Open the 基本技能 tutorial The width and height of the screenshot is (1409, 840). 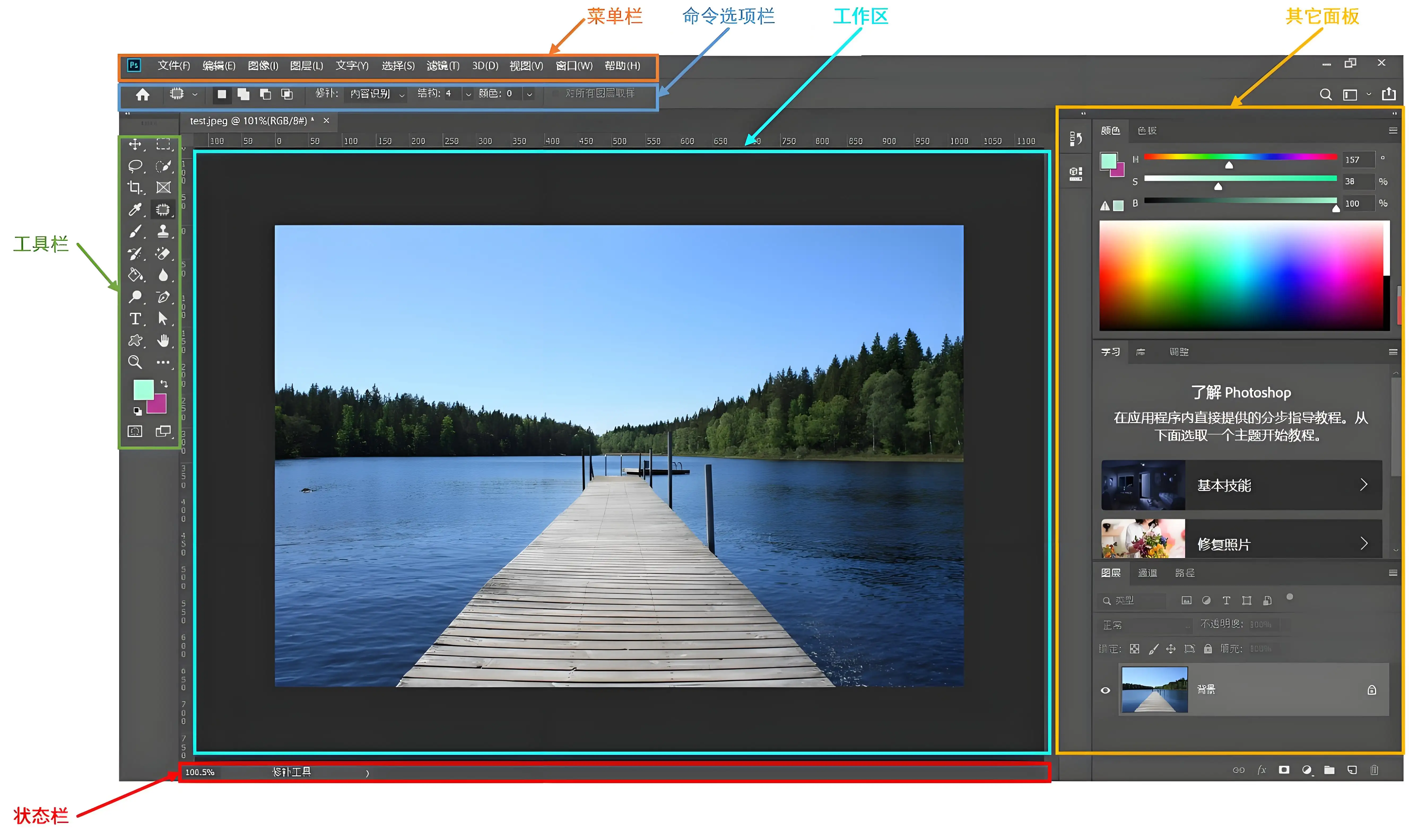point(1241,485)
